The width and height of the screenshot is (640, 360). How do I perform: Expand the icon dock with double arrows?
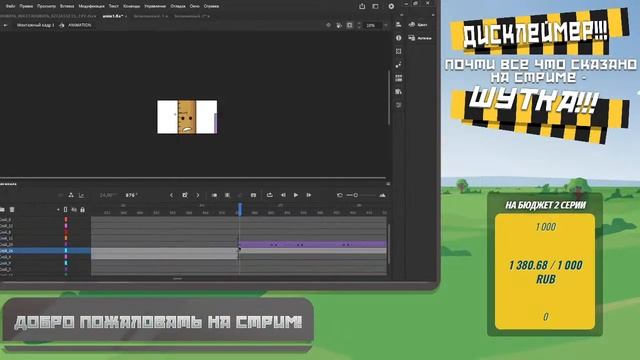pyautogui.click(x=402, y=15)
